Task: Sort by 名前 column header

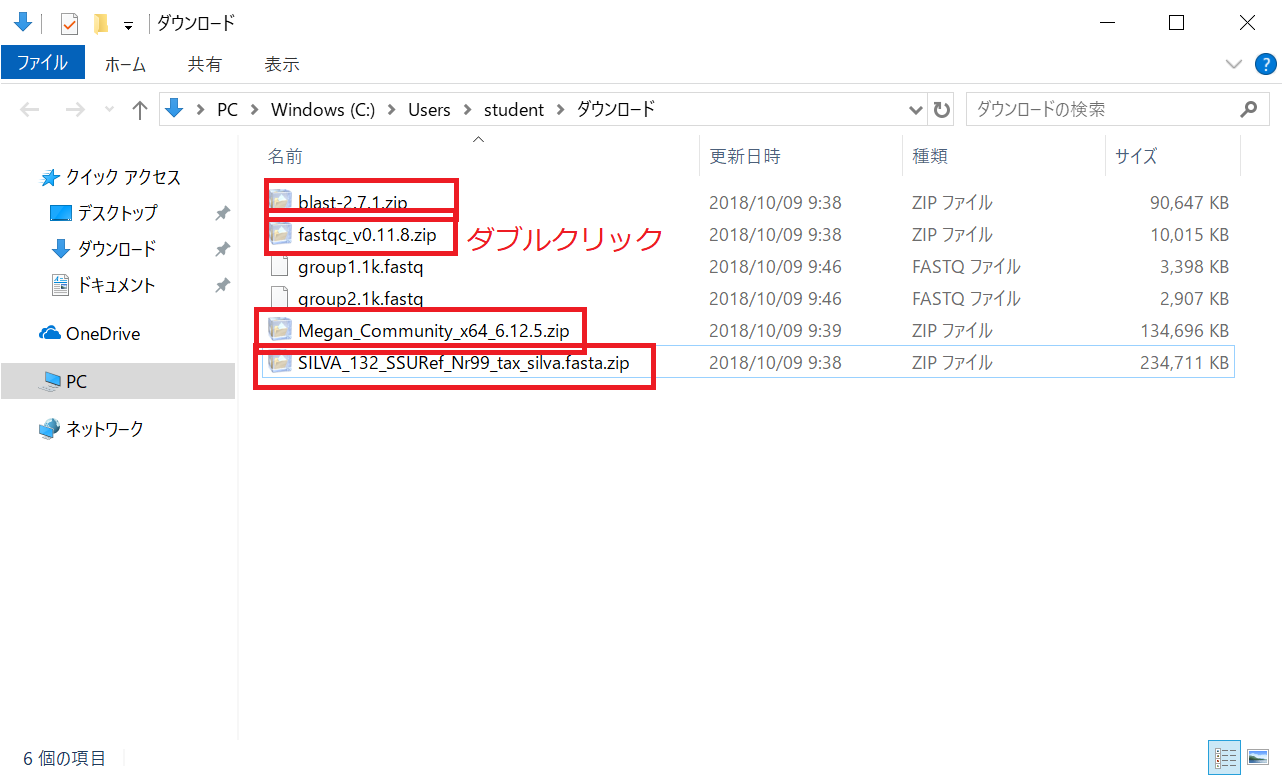Action: 285,156
